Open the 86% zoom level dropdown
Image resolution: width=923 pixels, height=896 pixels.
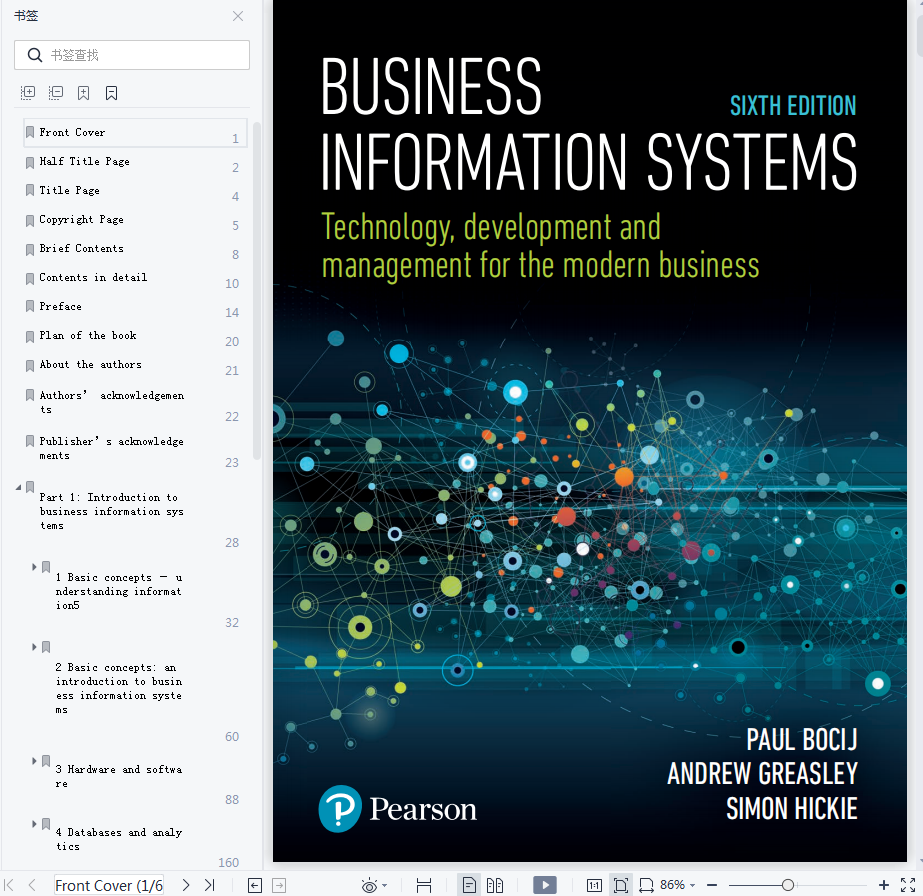678,885
